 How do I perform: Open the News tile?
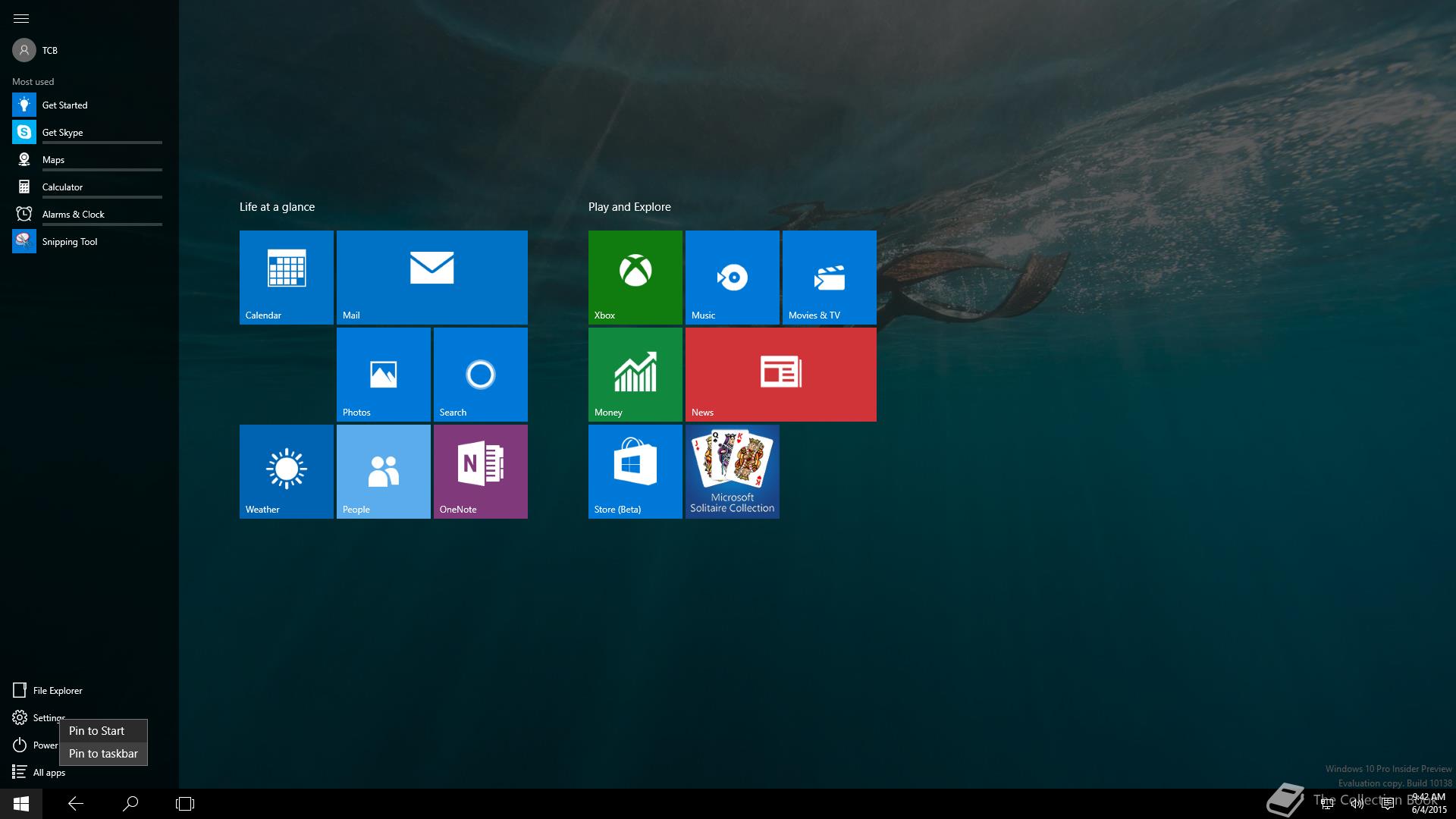tap(780, 375)
